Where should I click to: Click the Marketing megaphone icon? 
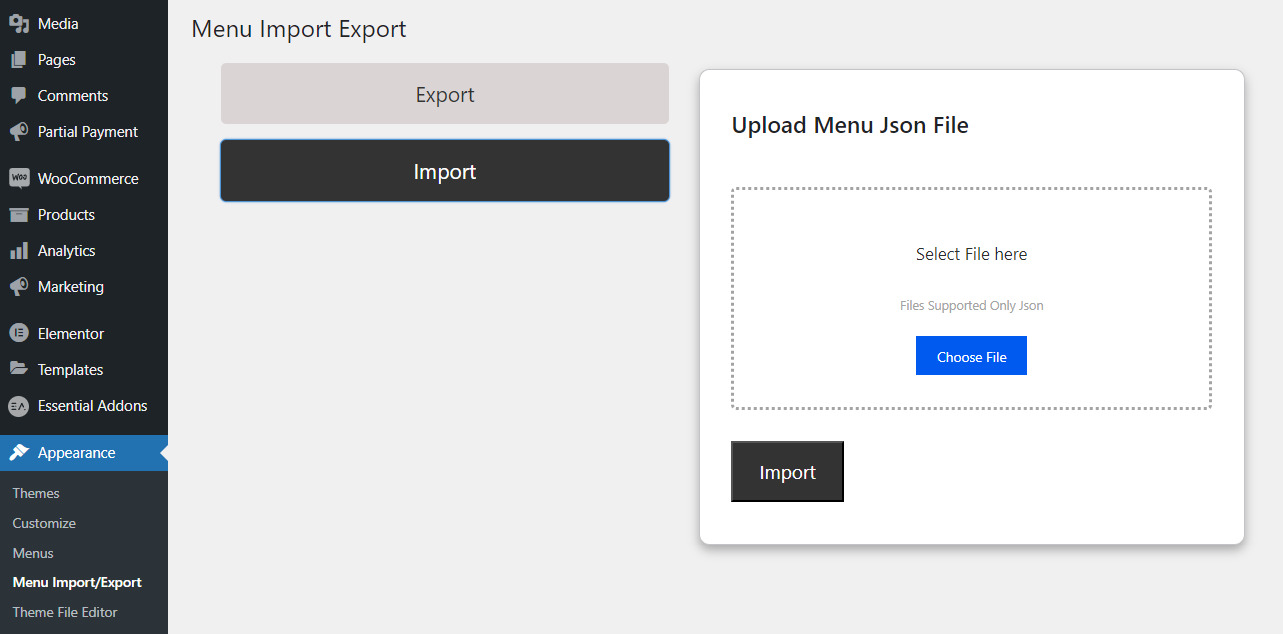tap(18, 287)
